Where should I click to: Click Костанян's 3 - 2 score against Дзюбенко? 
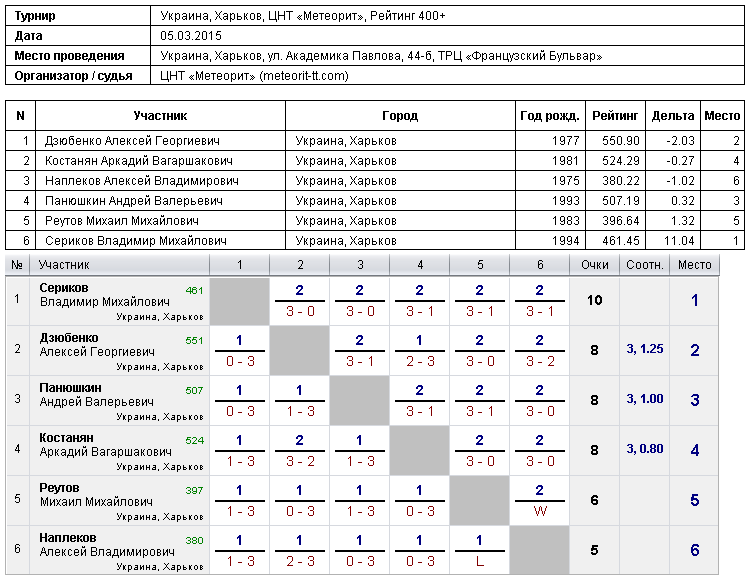300,461
